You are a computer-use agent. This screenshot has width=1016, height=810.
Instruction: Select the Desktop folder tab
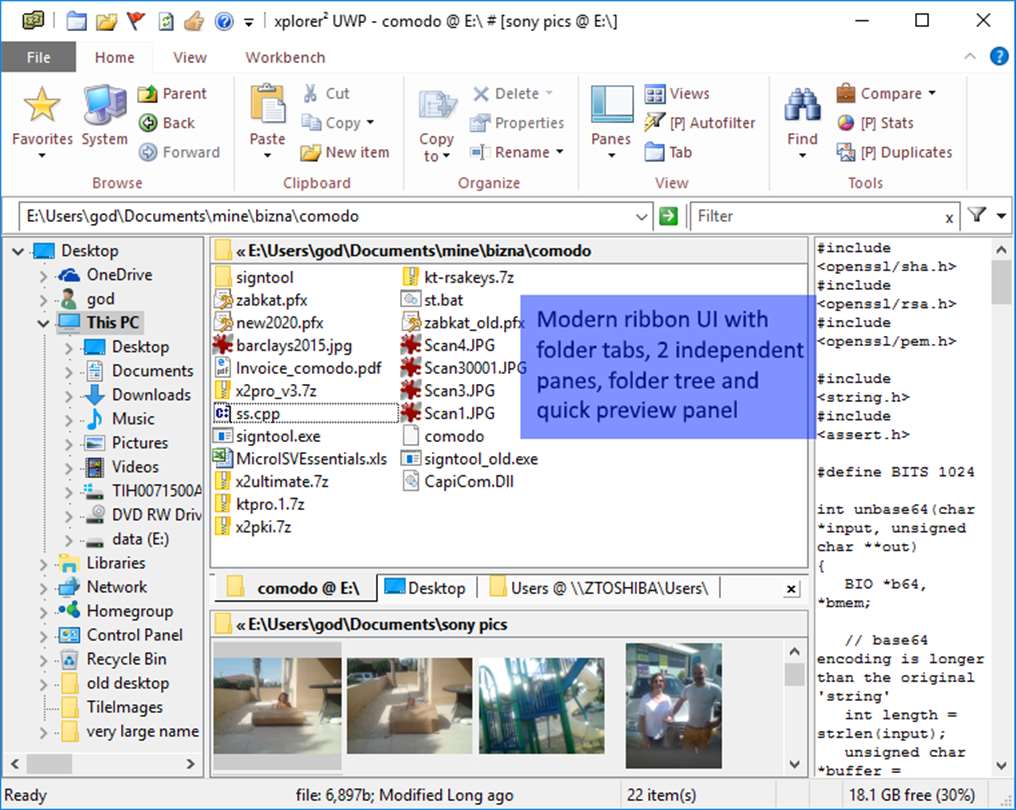425,588
